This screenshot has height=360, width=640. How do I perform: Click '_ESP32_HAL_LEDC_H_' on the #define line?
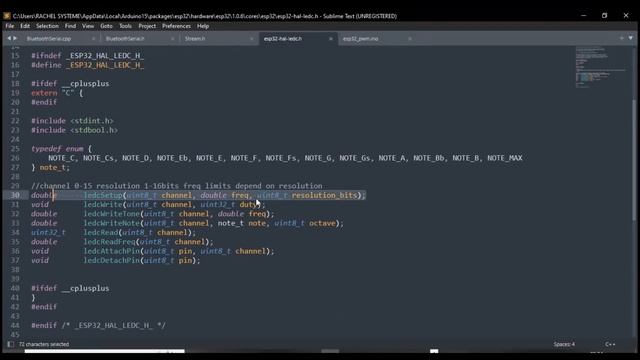point(105,65)
